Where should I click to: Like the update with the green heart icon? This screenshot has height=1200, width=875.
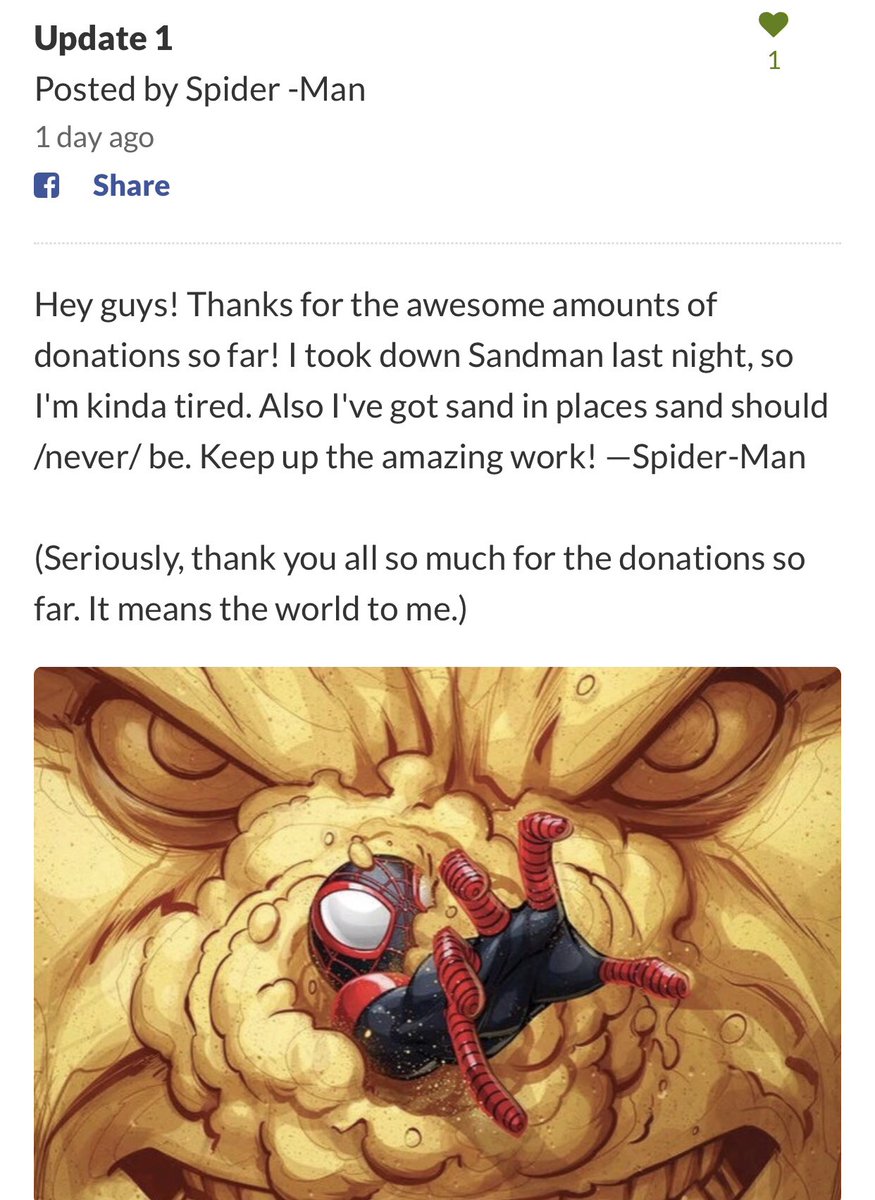pyautogui.click(x=773, y=24)
